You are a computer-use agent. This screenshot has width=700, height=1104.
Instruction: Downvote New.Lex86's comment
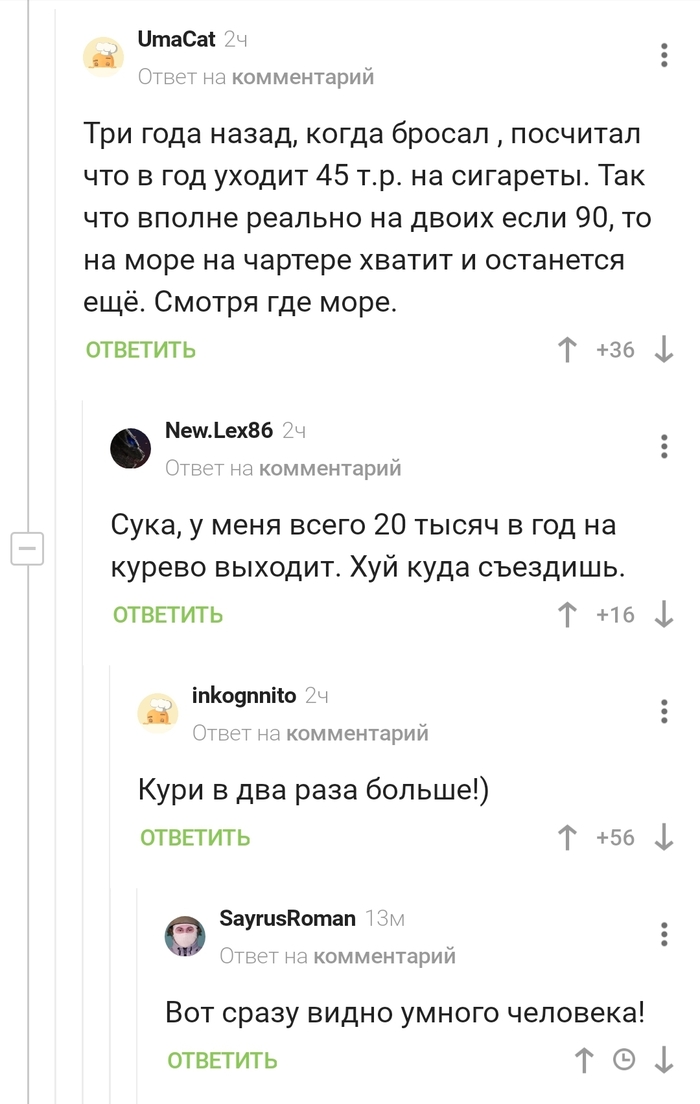pos(663,614)
